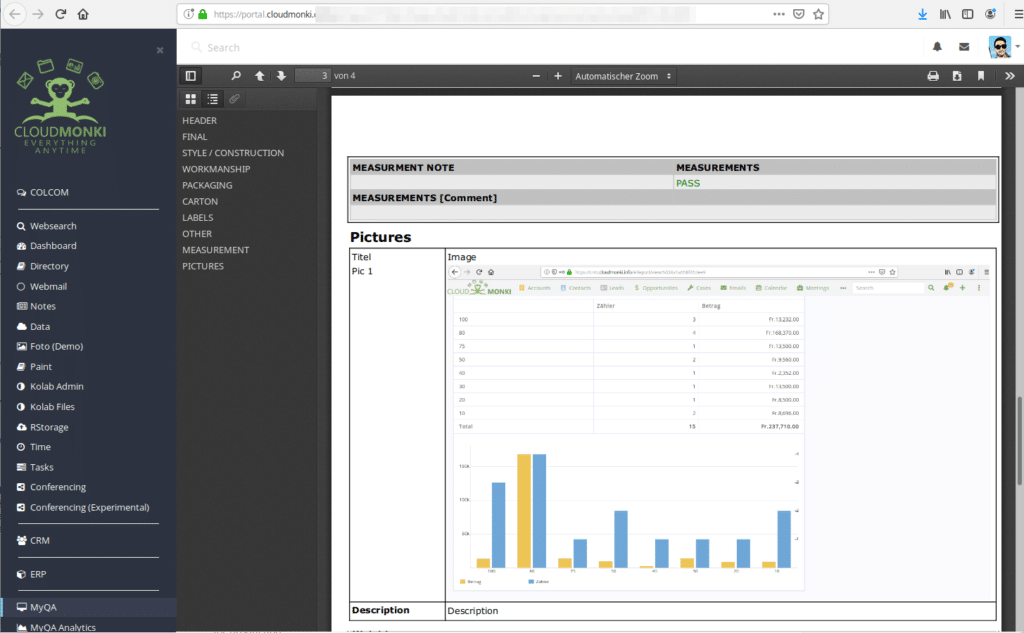The image size is (1024, 633).
Task: Open Data in the sidebar
Action: pos(33,326)
